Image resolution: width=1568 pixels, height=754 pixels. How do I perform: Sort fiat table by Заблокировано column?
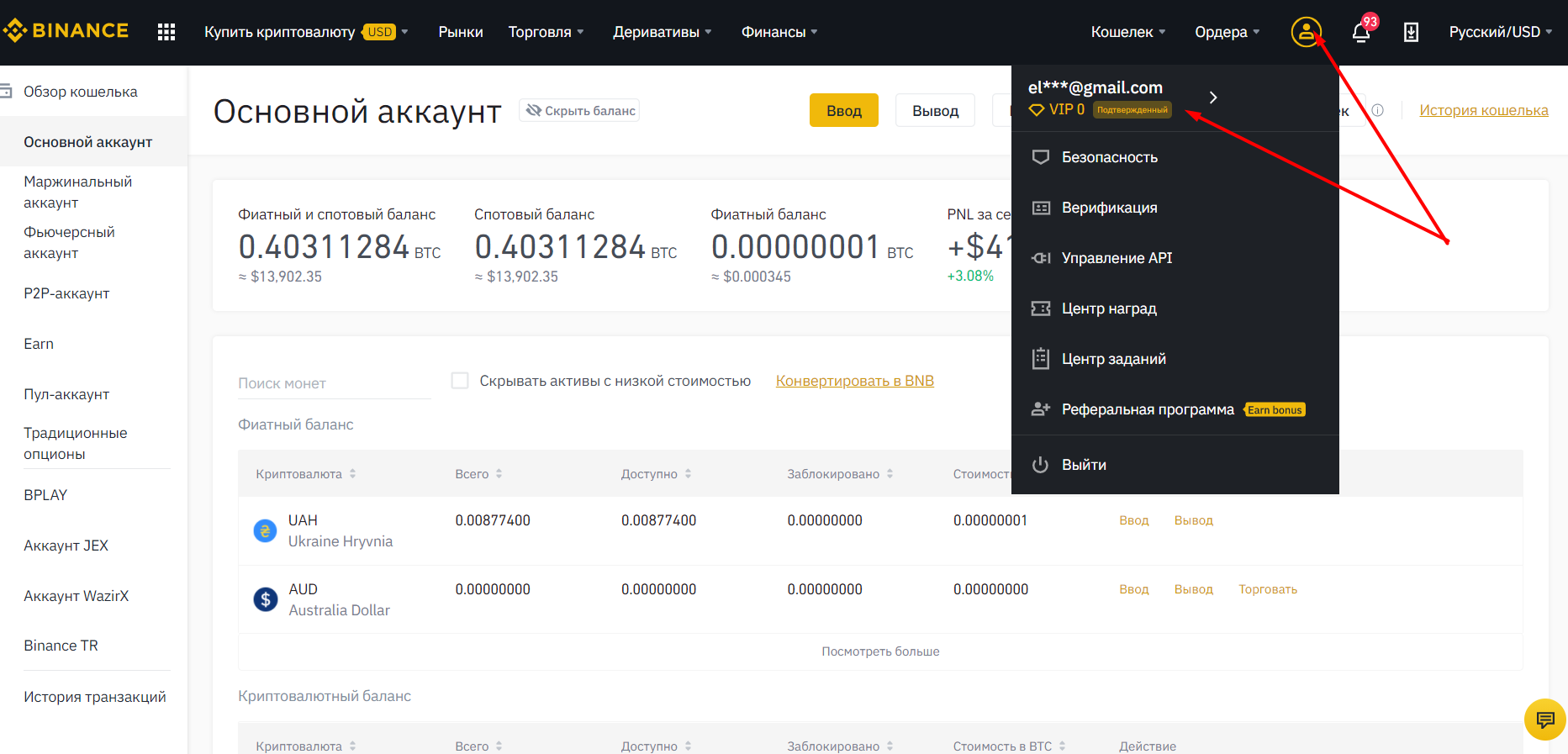coord(840,474)
